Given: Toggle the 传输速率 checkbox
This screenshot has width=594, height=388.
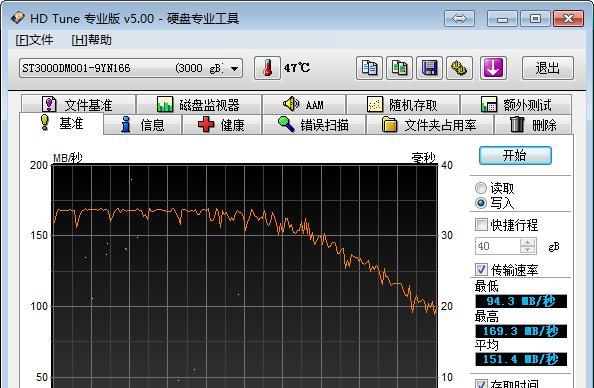Looking at the screenshot, I should tap(481, 270).
